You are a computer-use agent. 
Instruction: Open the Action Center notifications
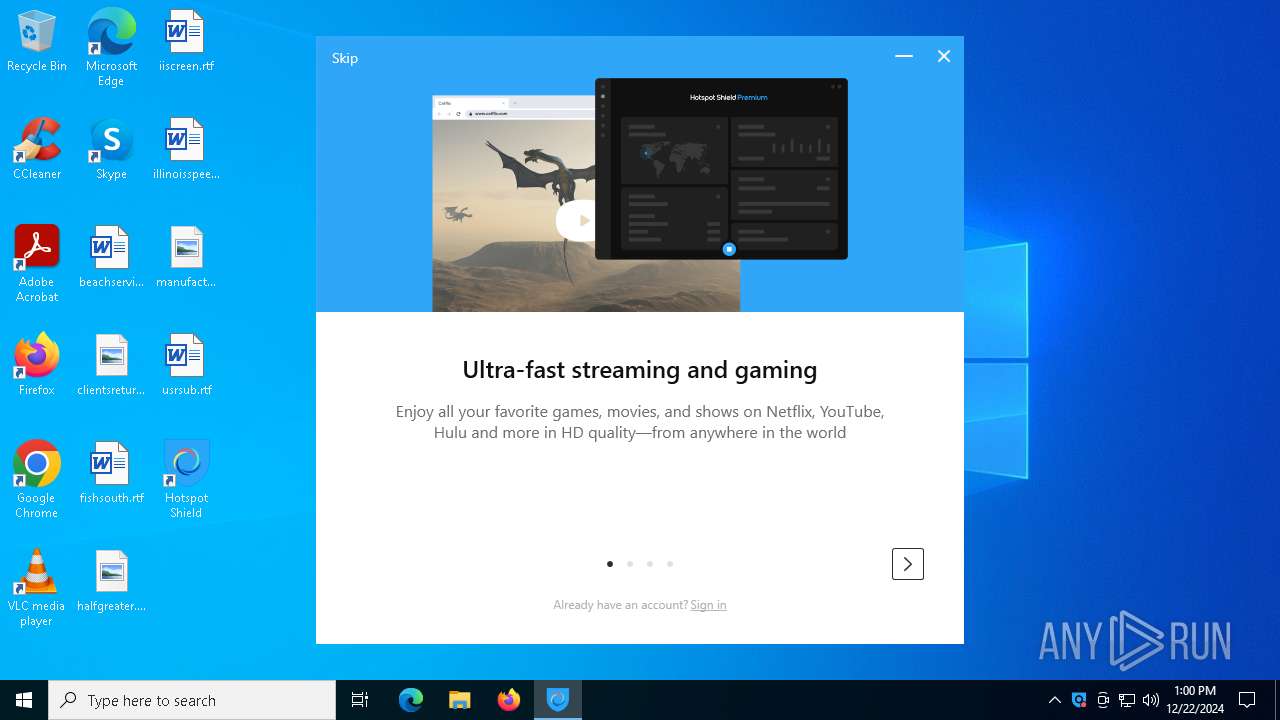pyautogui.click(x=1247, y=700)
